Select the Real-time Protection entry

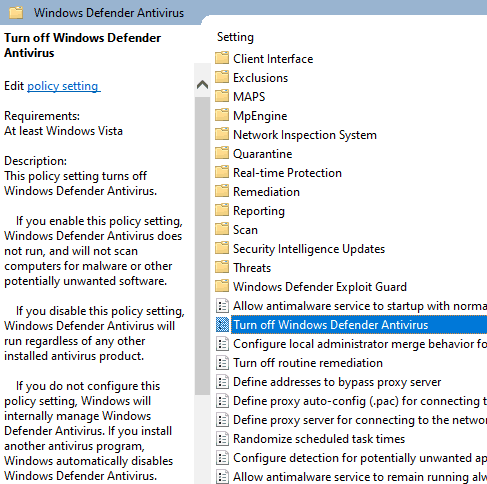point(287,173)
